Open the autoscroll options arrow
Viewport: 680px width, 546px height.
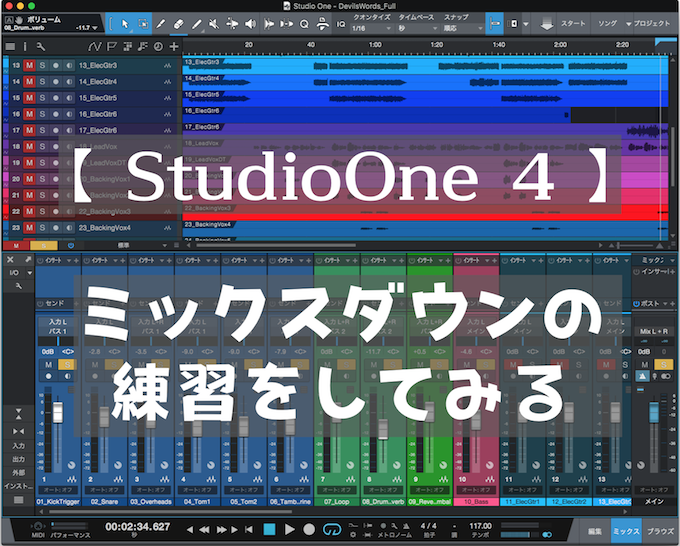526,24
